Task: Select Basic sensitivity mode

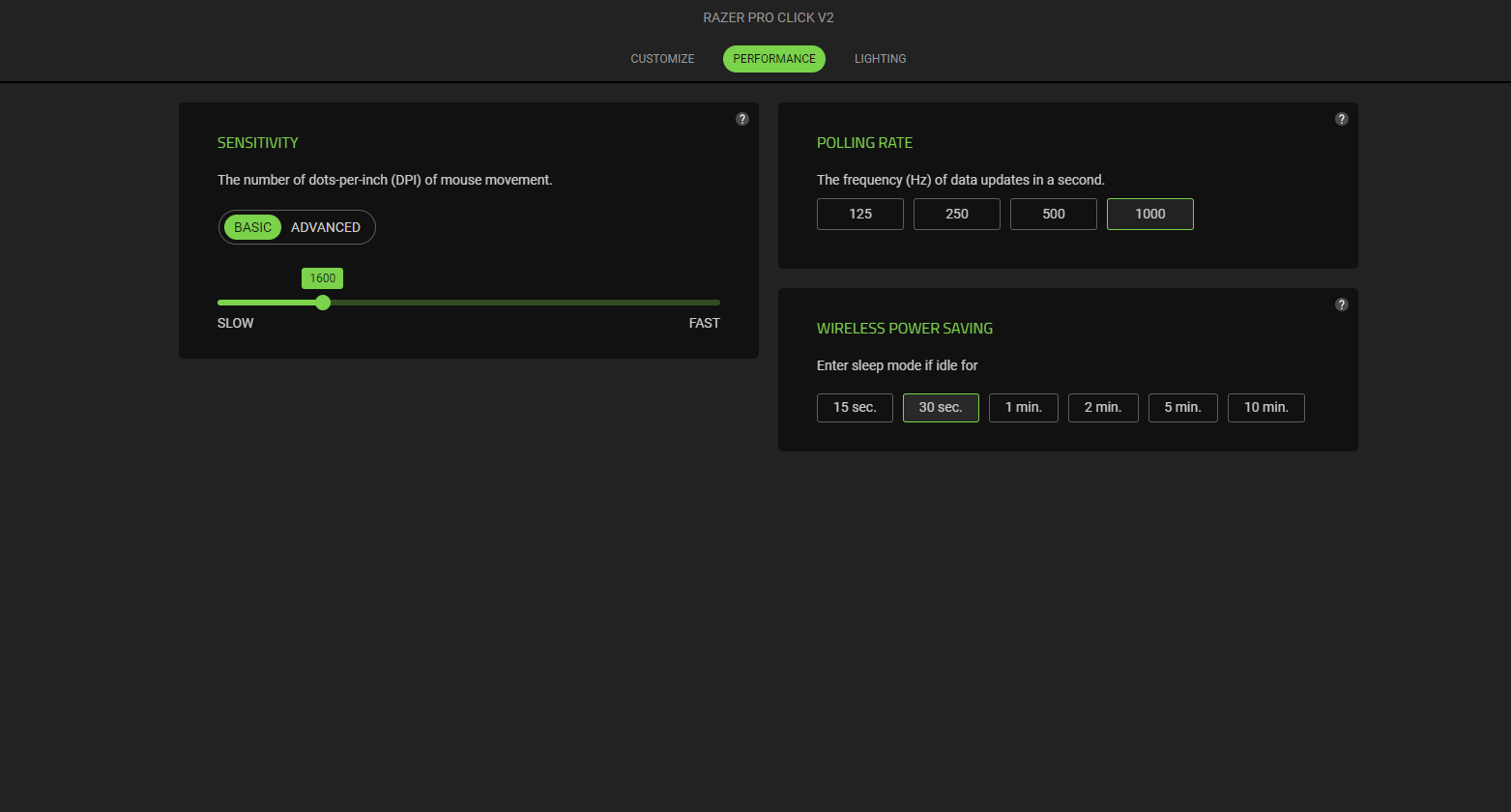Action: (253, 227)
